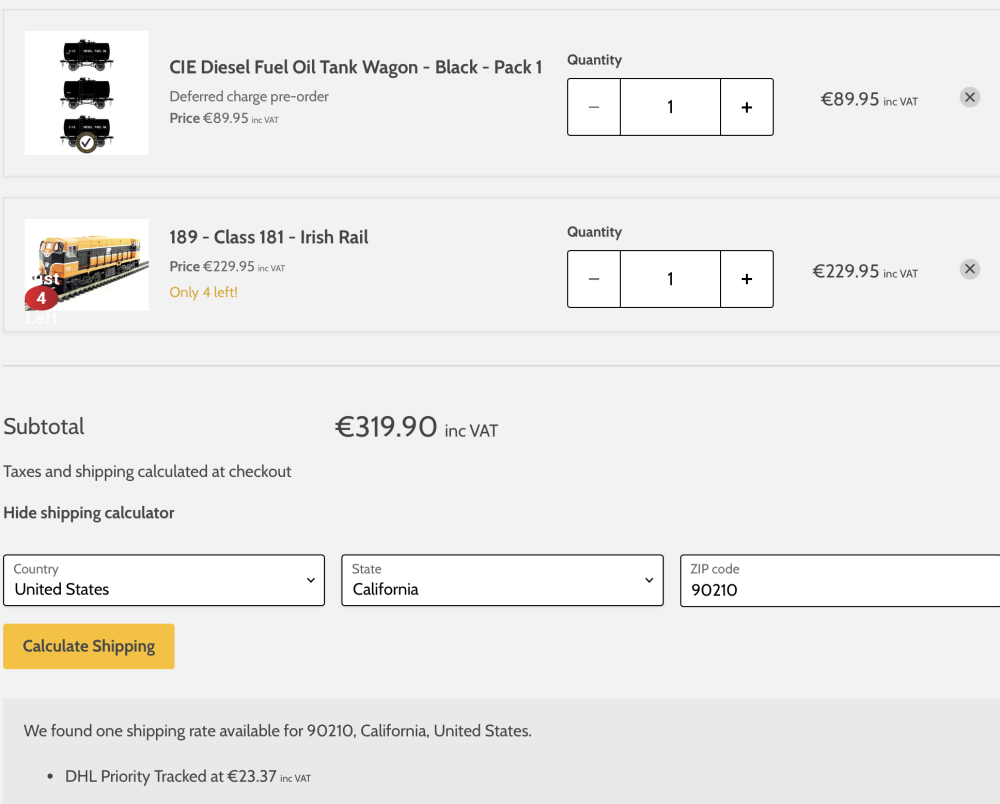Open the CIE Diesel Fuel Oil Tank Wagon link

[356, 67]
